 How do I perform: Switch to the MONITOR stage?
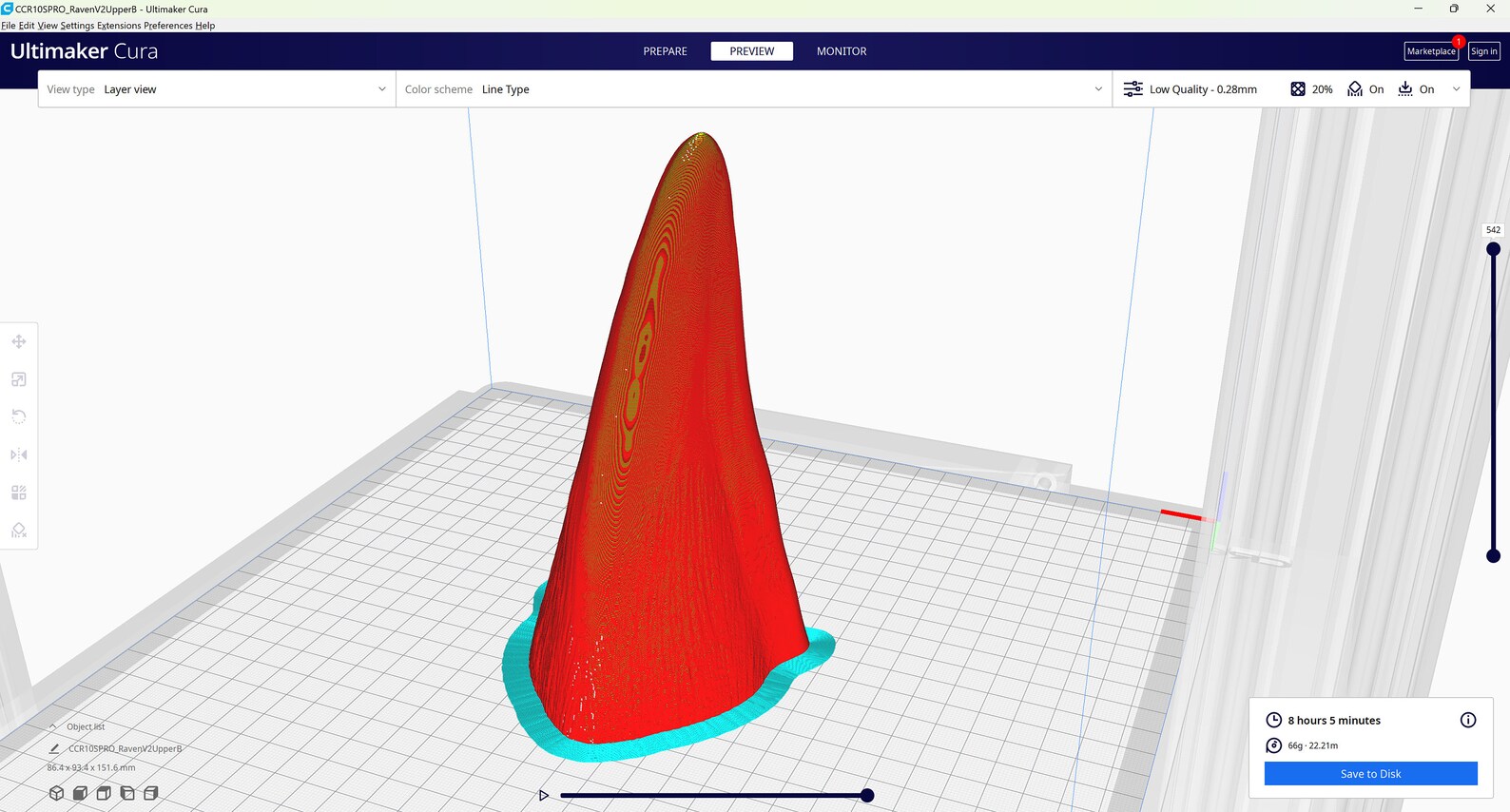tap(842, 51)
